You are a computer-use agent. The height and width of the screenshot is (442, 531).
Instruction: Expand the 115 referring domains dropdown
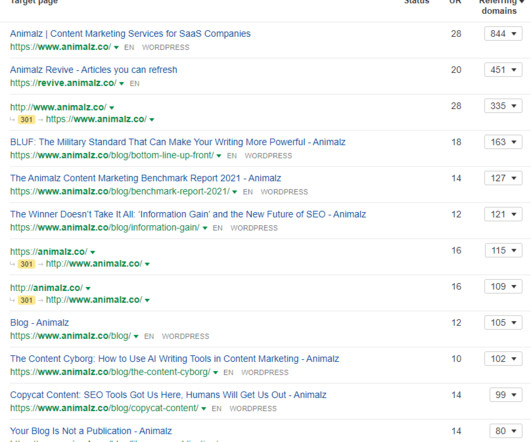point(503,251)
